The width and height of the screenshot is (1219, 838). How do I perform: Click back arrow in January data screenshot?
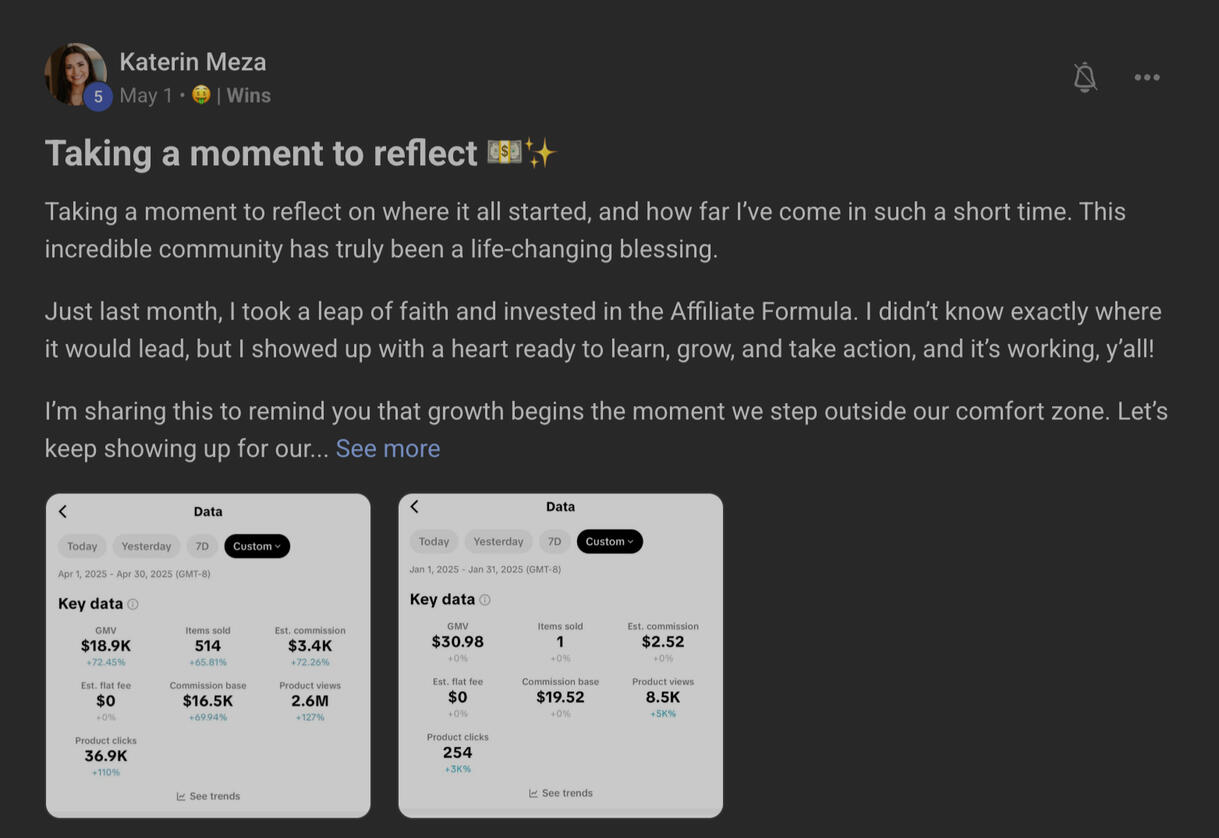click(x=415, y=507)
